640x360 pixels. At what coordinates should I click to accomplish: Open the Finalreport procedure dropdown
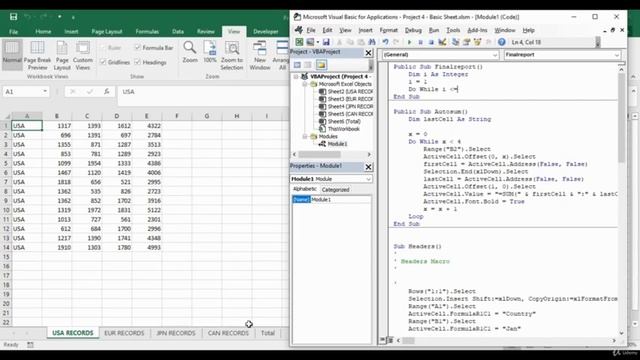(616, 55)
